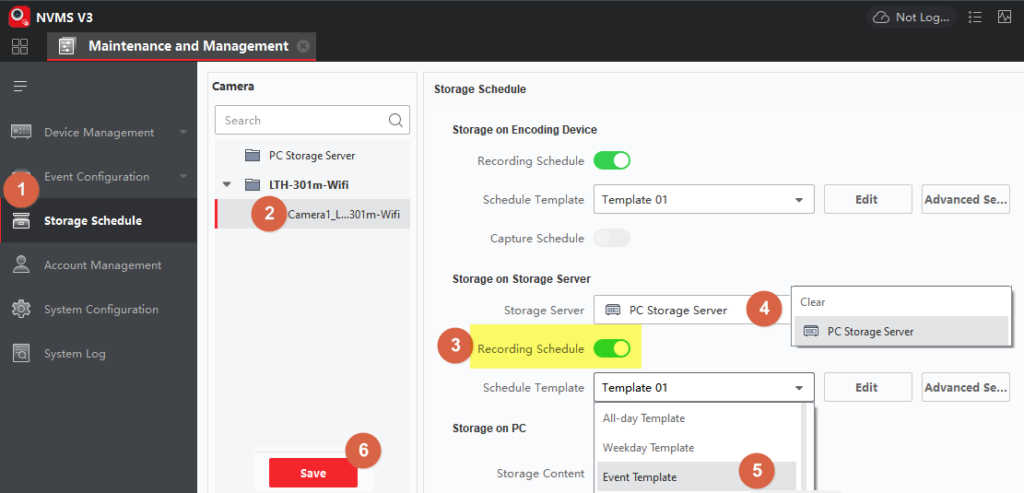Open the Storage Server dropdown
This screenshot has height=493, width=1024.
click(692, 310)
